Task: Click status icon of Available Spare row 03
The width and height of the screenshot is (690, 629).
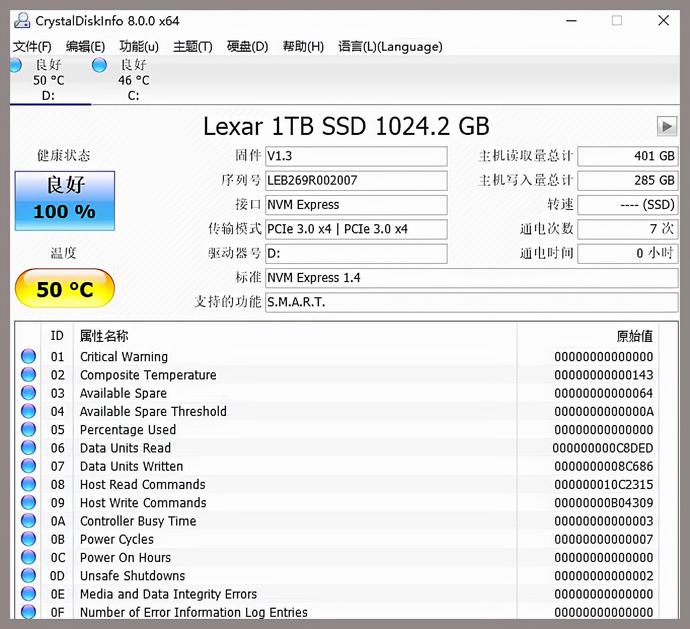Action: 29,393
